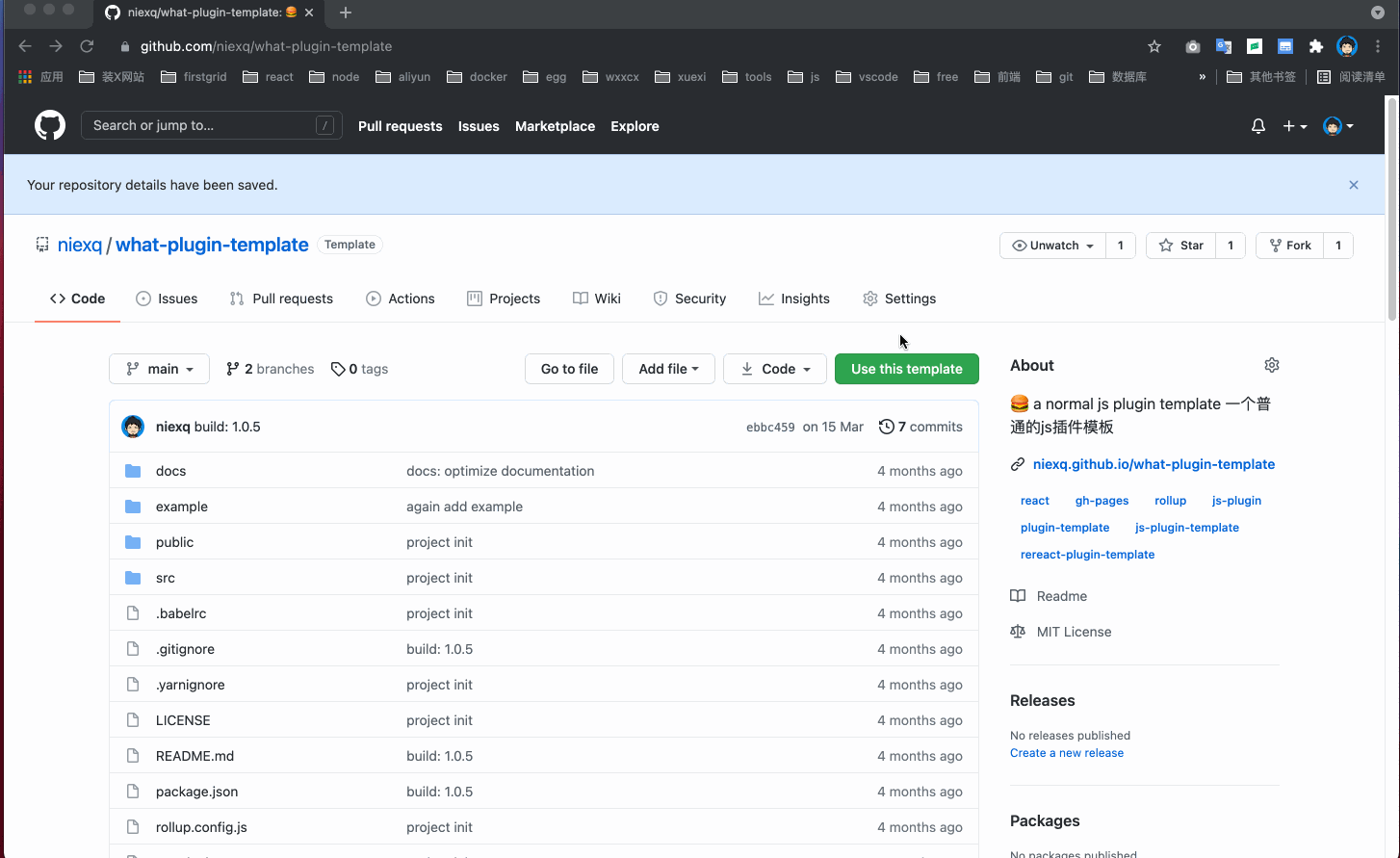
Task: Click the browser back arrow
Action: point(25,46)
